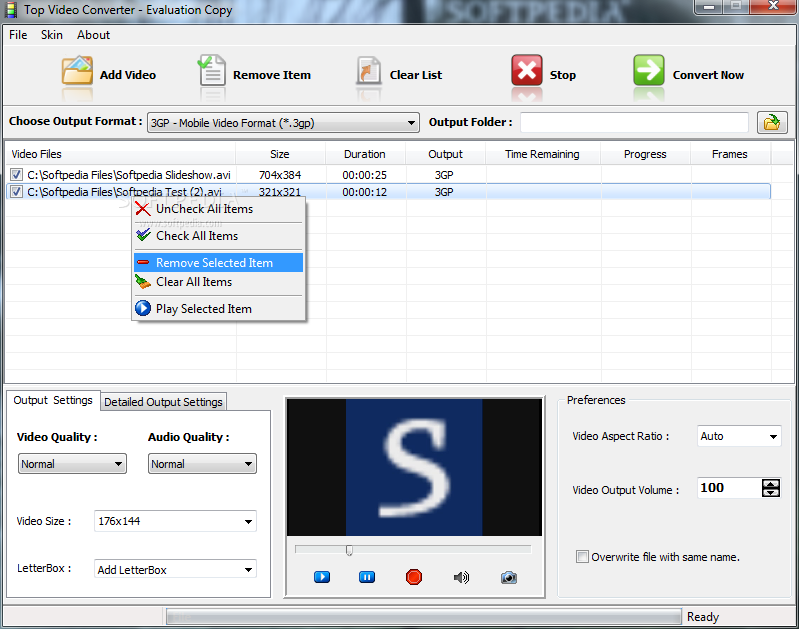
Task: Click the 00:00:25 duration cell
Action: tap(365, 175)
